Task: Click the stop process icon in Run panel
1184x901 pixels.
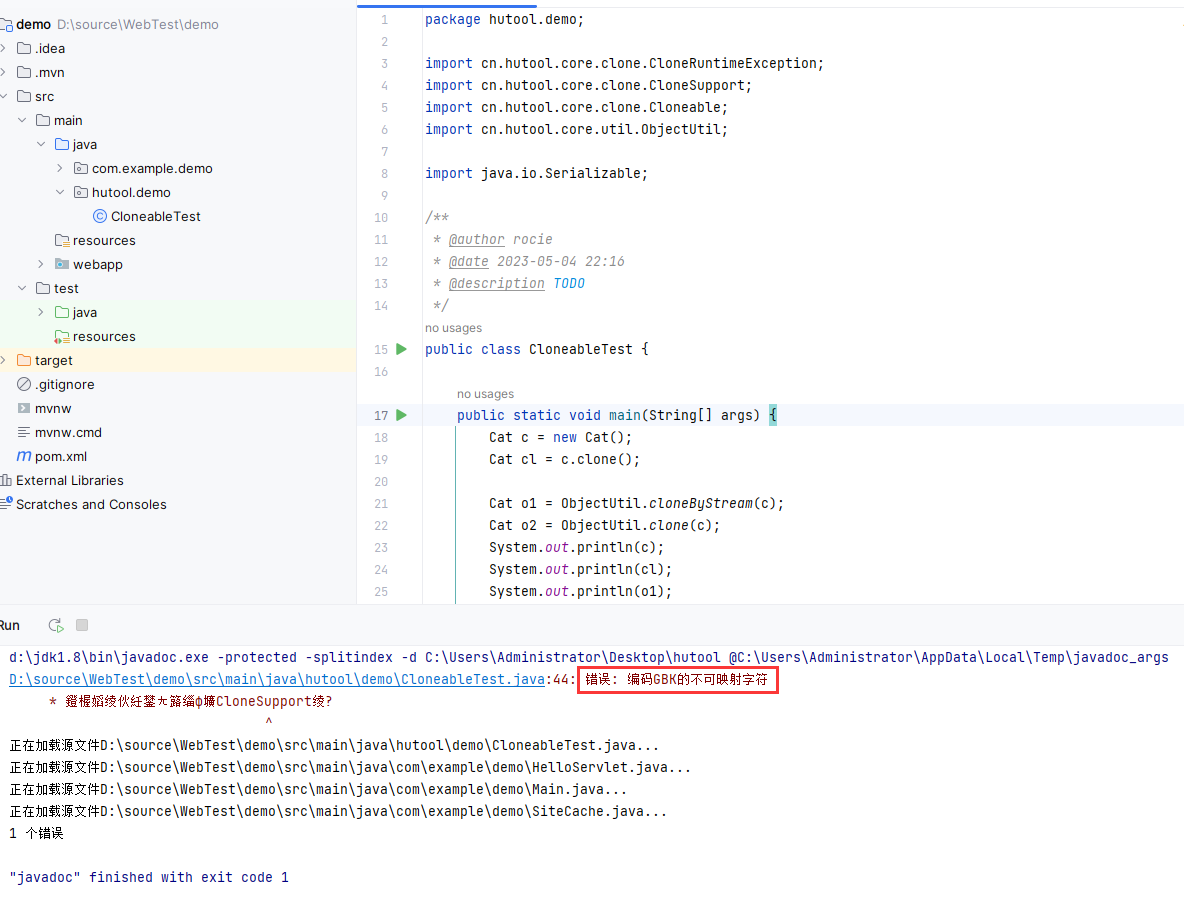Action: coord(81,624)
